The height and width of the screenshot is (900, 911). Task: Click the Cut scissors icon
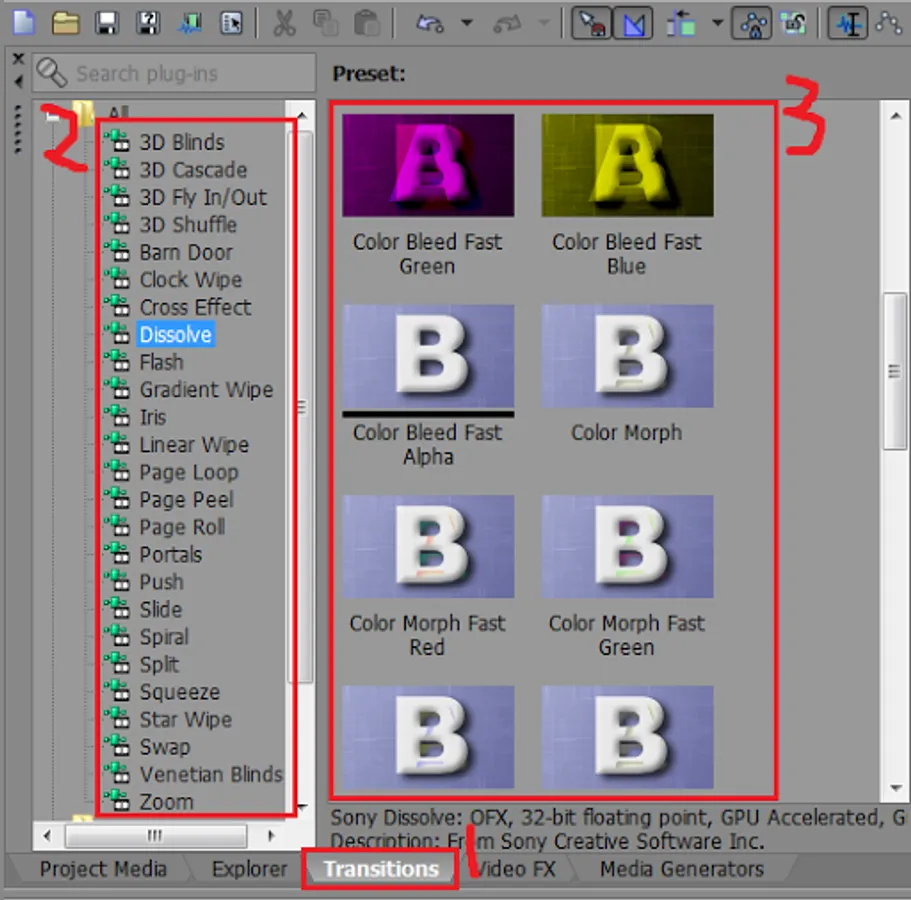point(284,23)
